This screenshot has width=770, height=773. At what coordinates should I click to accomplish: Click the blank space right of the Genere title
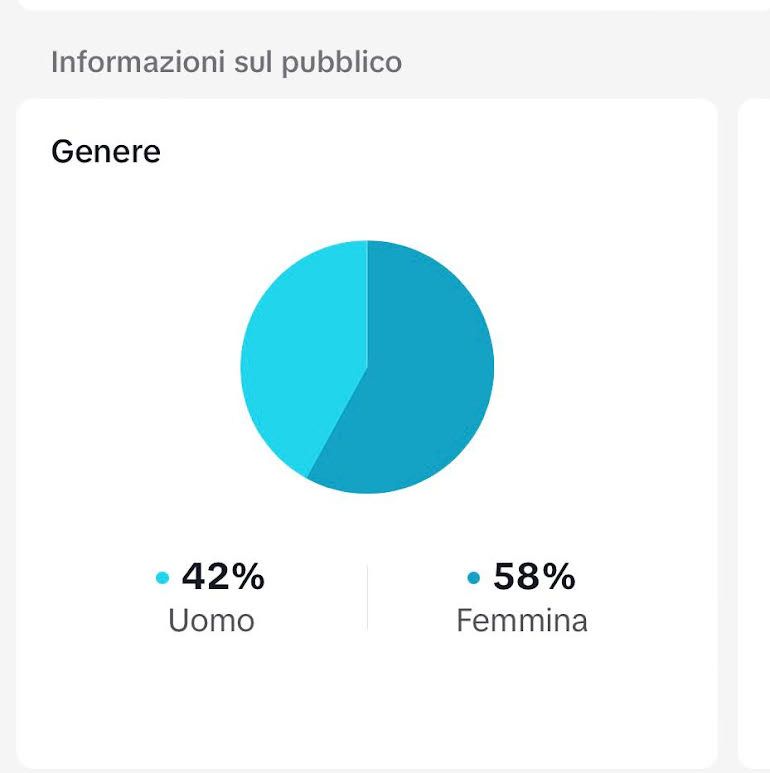(x=434, y=151)
